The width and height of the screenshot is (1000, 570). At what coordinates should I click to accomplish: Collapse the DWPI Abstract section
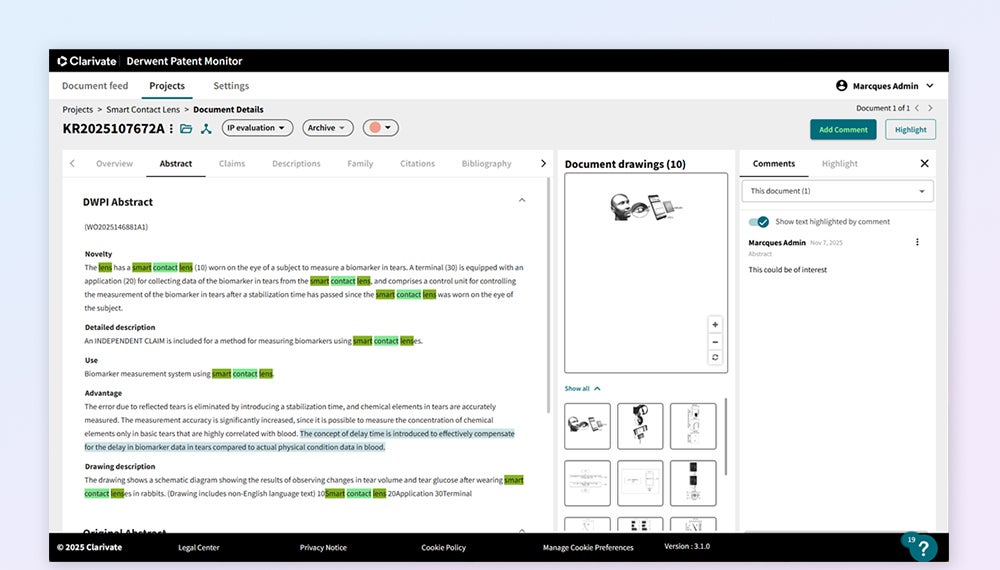point(521,201)
